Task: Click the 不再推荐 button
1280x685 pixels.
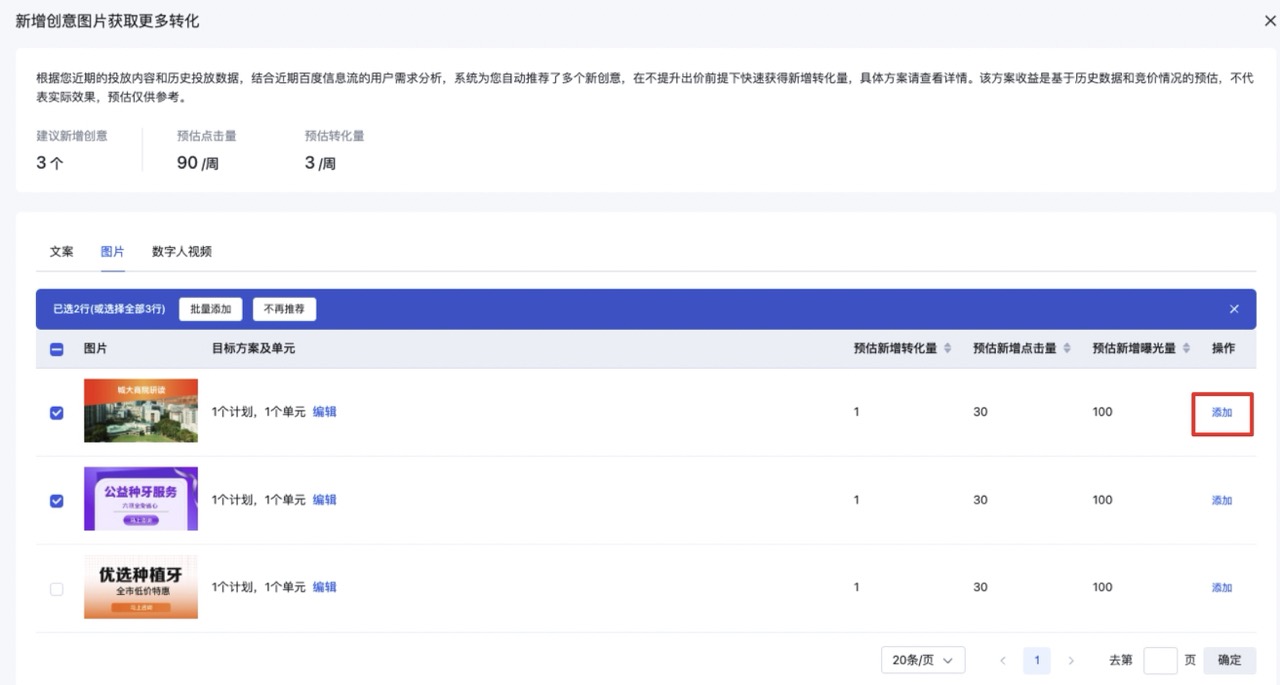Action: point(284,309)
